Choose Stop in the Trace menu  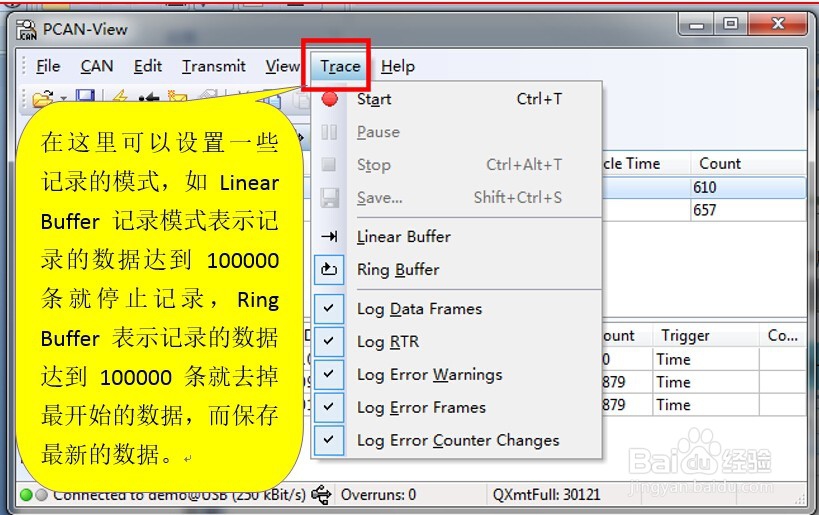tap(457, 165)
